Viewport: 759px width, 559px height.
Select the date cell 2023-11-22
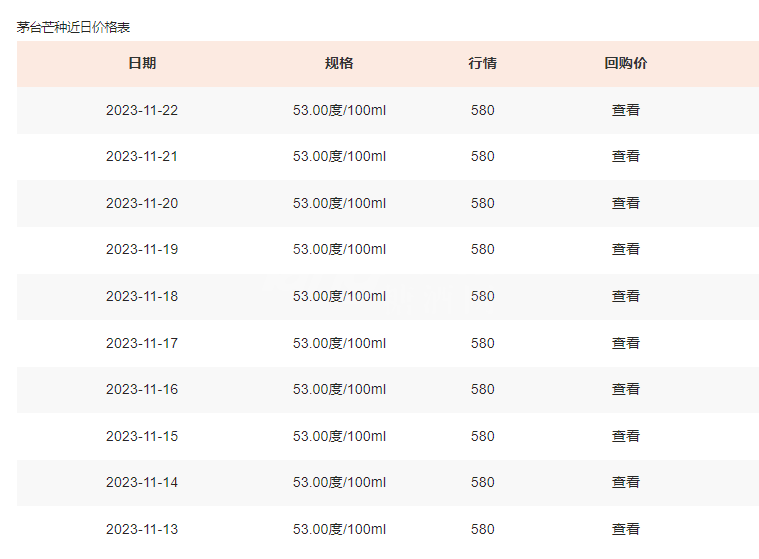(142, 110)
